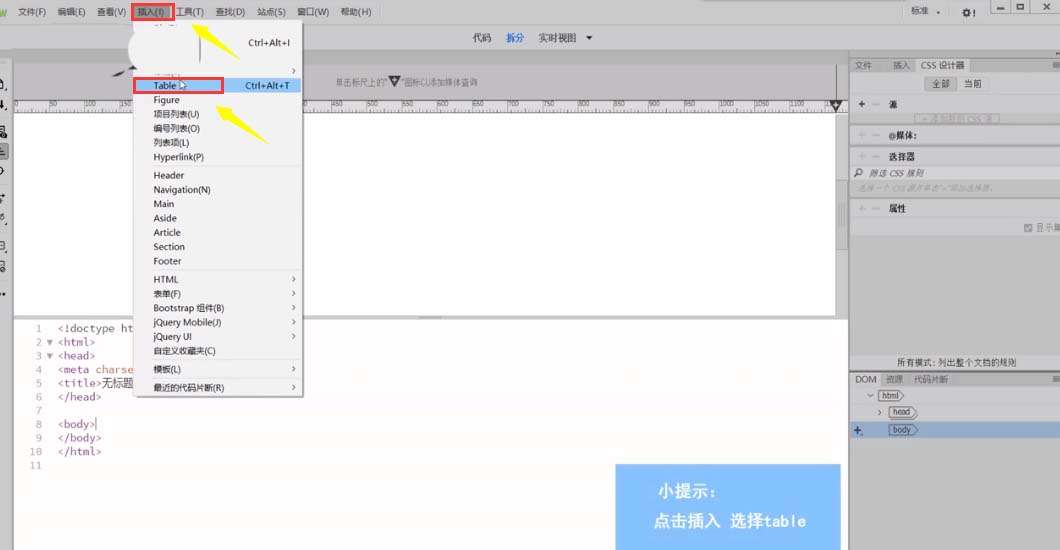Screen dimensions: 1060x550
Task: Click the plus icon to add CSS source
Action: point(861,104)
